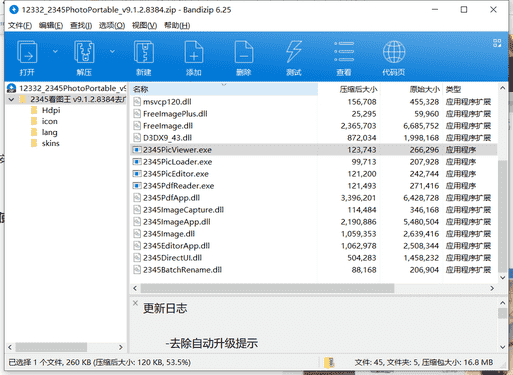513x375 pixels.
Task: Click file list scroll right arrow
Action: (x=492, y=288)
